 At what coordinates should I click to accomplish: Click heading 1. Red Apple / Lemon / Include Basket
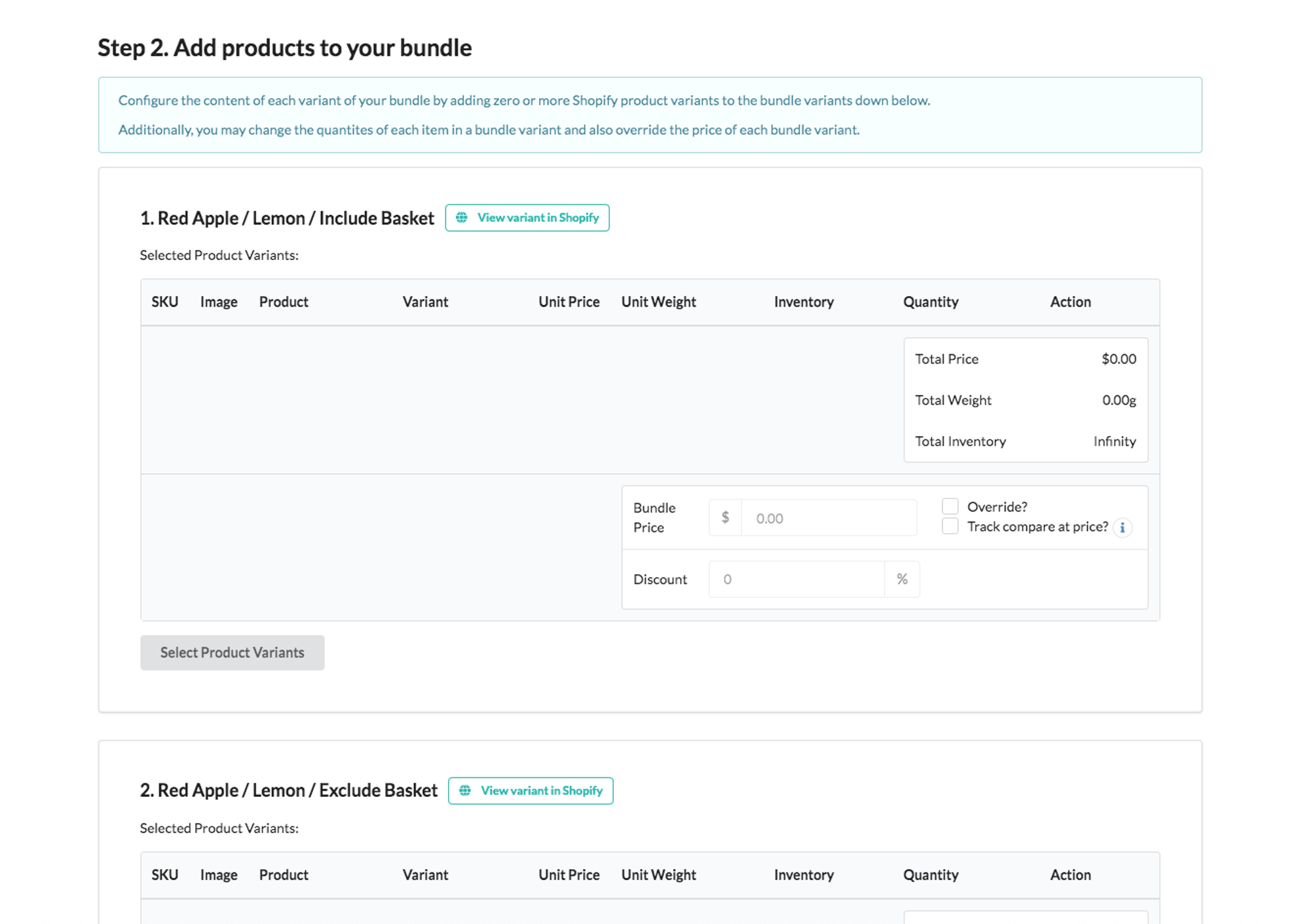[287, 218]
